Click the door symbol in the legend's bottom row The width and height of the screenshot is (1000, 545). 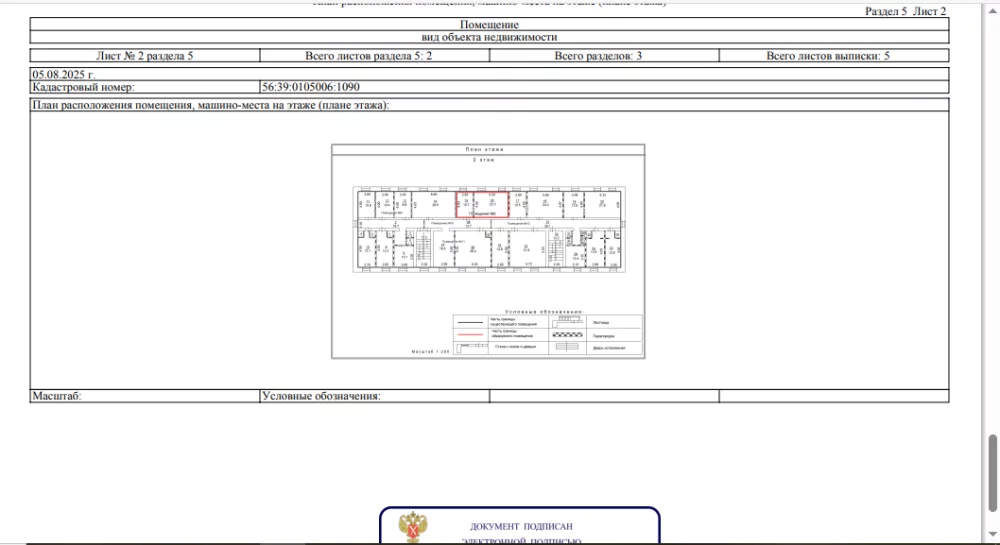568,347
